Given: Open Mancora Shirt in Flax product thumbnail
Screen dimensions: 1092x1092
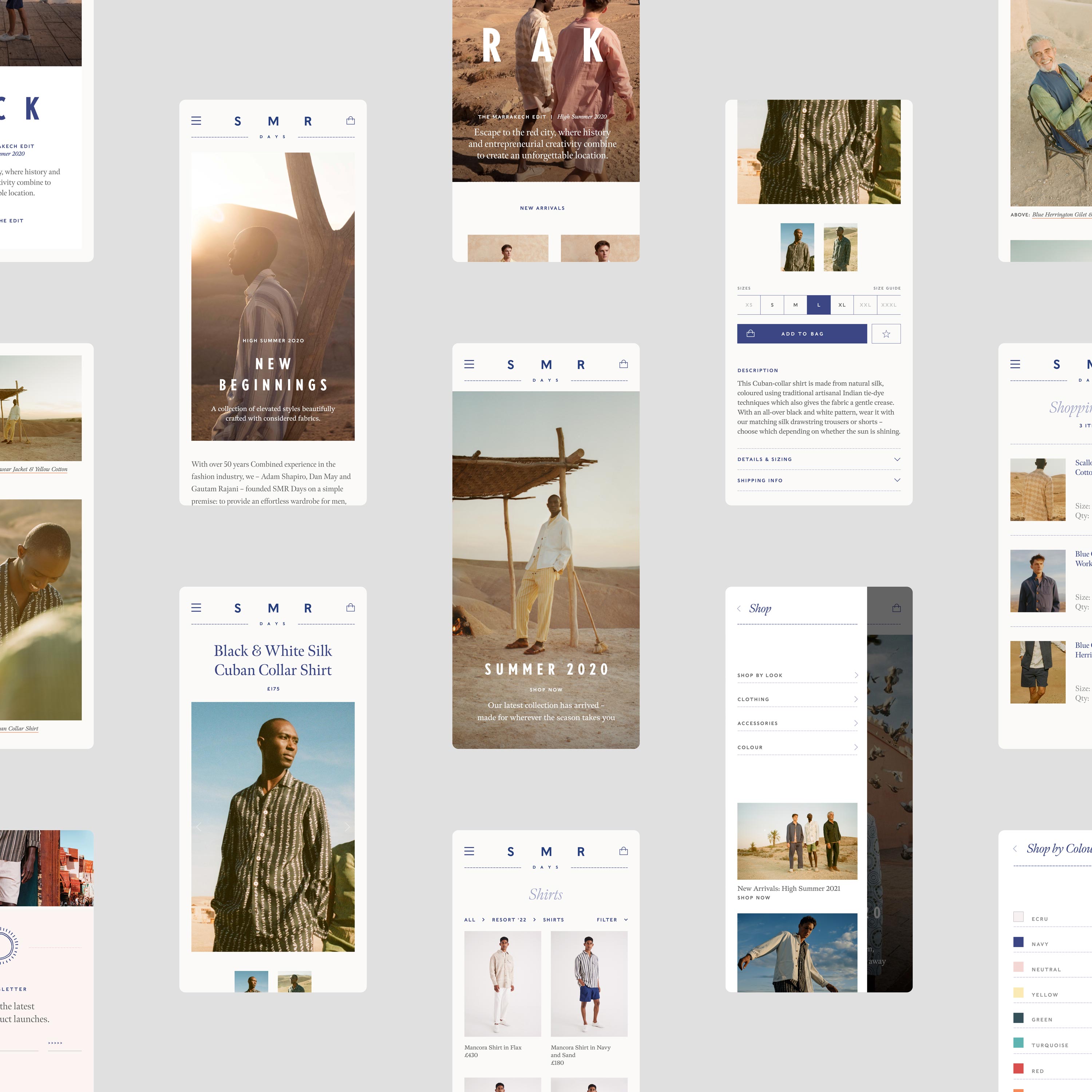Looking at the screenshot, I should point(502,984).
